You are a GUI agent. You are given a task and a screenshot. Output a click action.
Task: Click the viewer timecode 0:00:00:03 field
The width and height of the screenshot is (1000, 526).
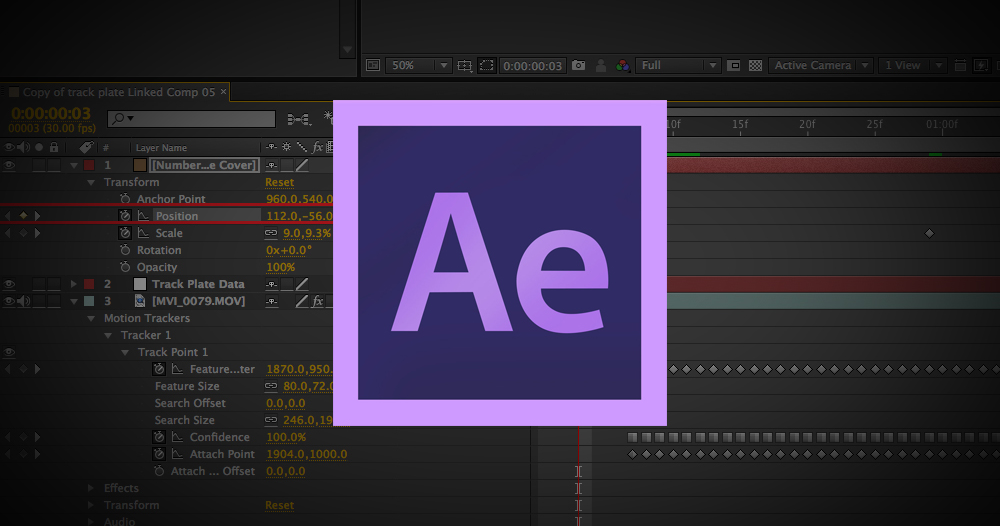point(533,65)
